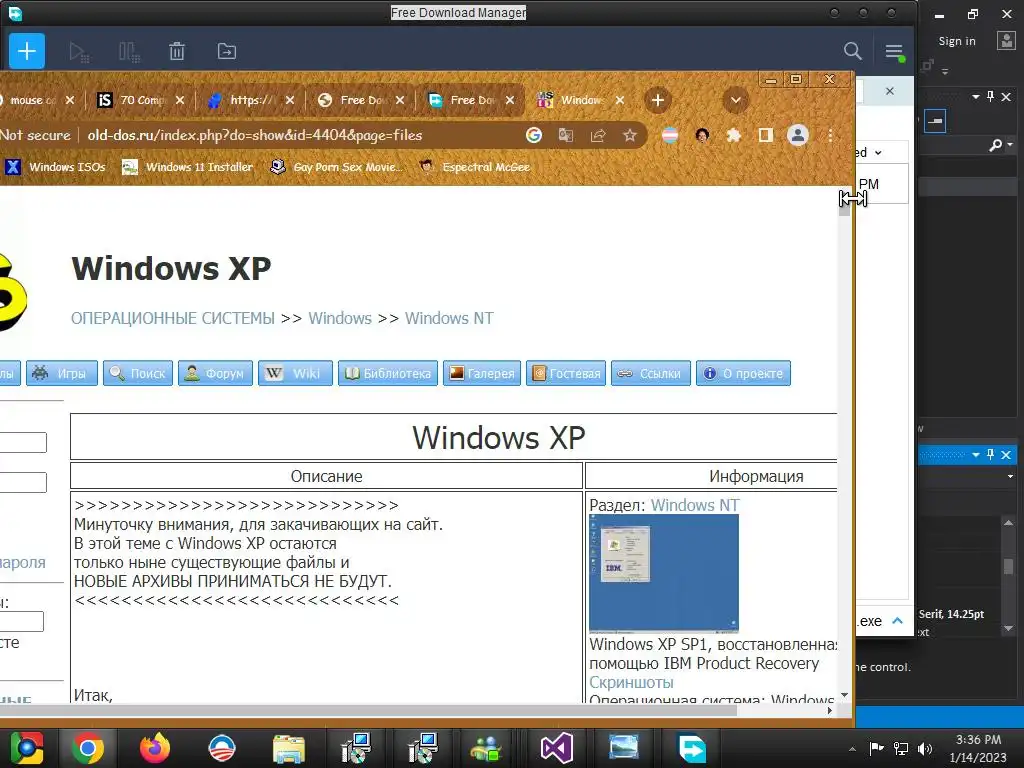Click the down arrow of page's vertical scrollbar
The height and width of the screenshot is (768, 1024).
pyautogui.click(x=844, y=696)
